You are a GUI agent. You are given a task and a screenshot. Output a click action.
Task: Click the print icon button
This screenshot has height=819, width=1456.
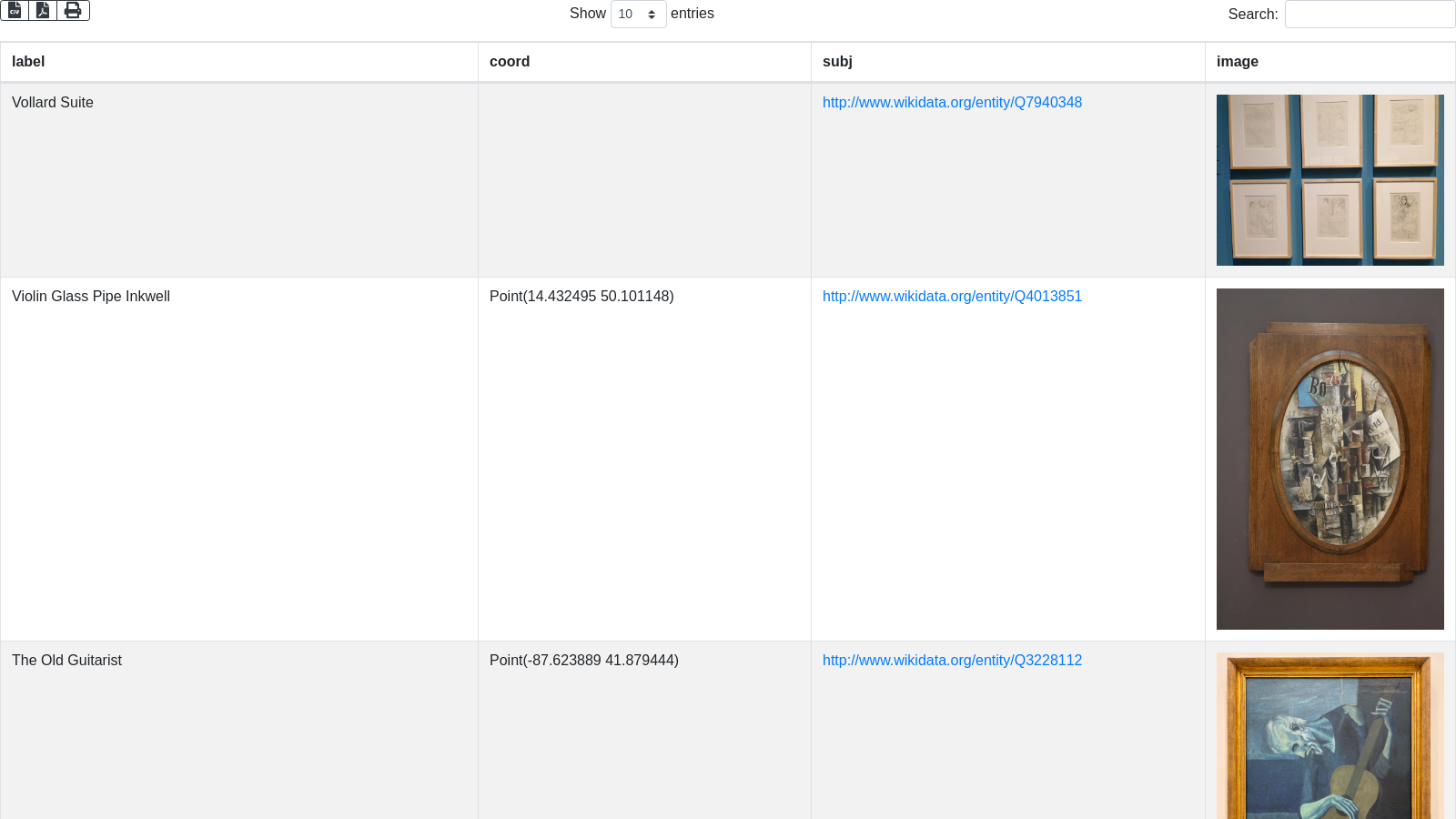tap(73, 10)
